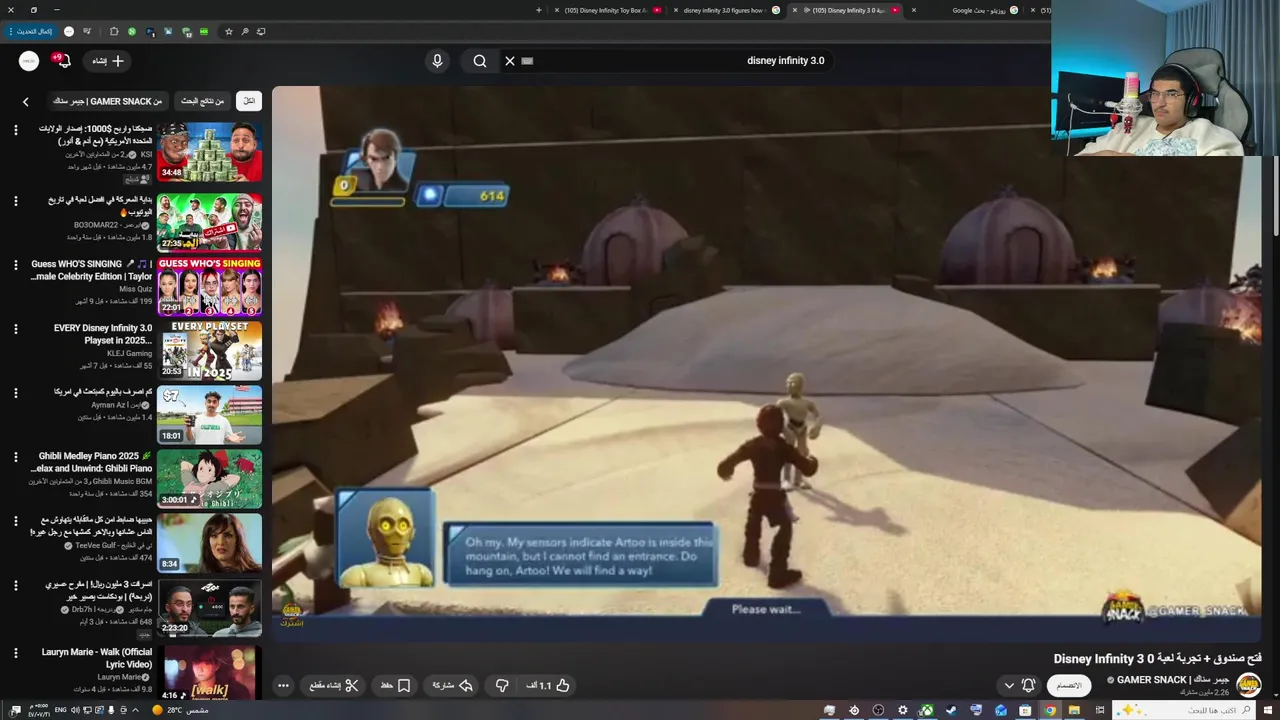Open more actions ellipsis under the video
This screenshot has height=720, width=1280.
284,686
